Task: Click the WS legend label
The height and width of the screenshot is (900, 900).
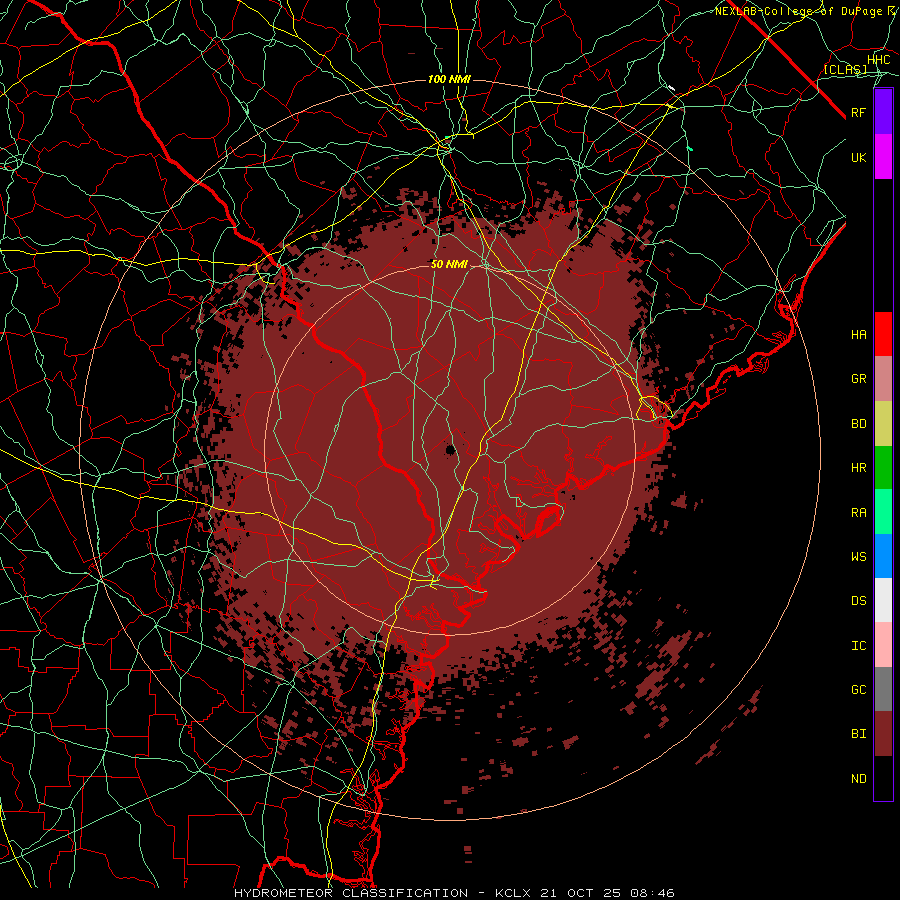Action: 859,556
